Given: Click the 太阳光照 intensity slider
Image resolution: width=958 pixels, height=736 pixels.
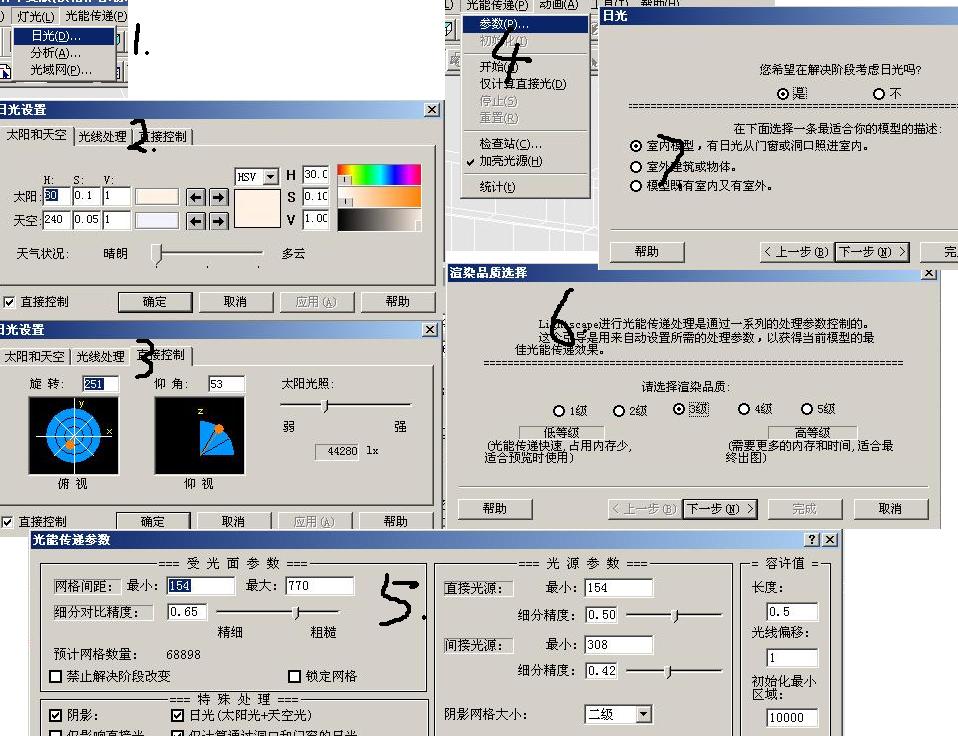Looking at the screenshot, I should coord(346,405).
